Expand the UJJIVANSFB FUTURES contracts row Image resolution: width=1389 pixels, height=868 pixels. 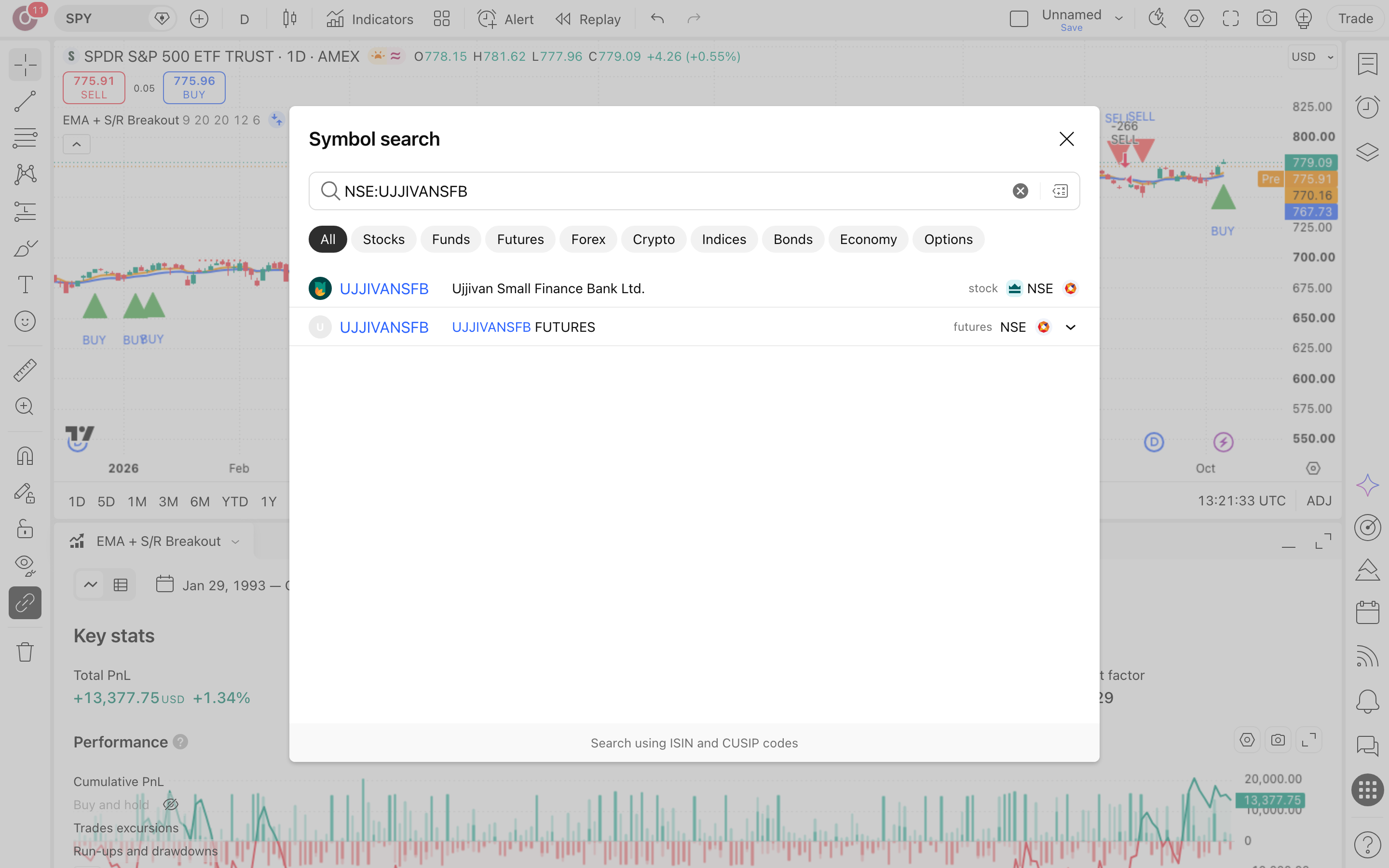[1071, 327]
